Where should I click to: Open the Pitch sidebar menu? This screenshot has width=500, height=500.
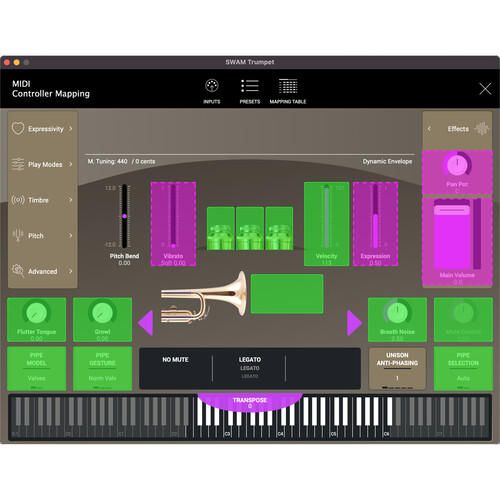point(42,236)
